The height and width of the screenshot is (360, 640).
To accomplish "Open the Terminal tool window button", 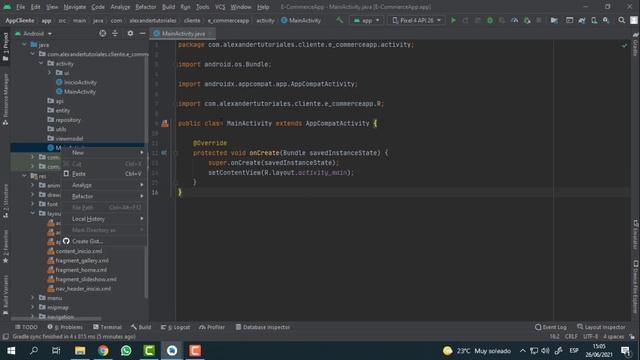I will 107,327.
